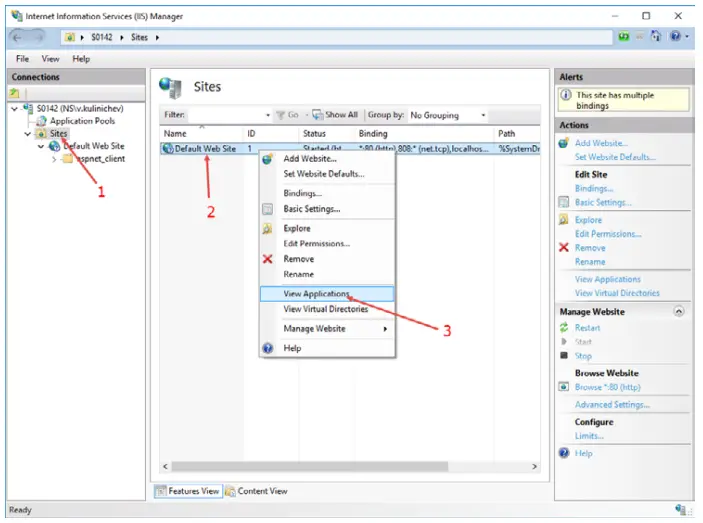Click the Show All filter icon
The width and height of the screenshot is (703, 523).
[317, 115]
